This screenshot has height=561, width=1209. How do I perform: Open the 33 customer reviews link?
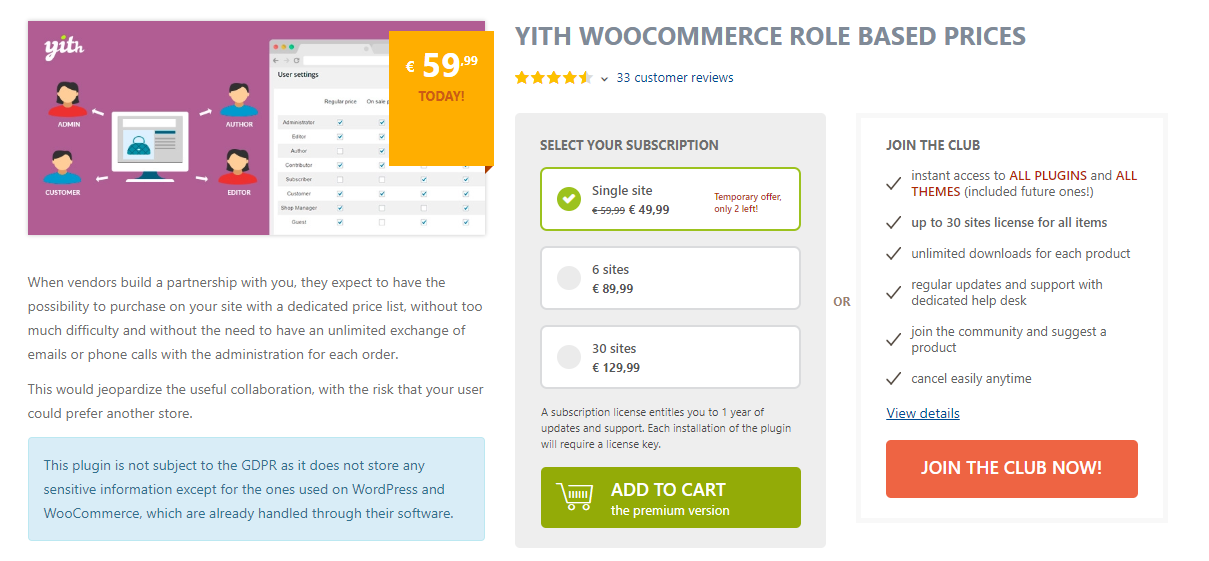point(674,78)
